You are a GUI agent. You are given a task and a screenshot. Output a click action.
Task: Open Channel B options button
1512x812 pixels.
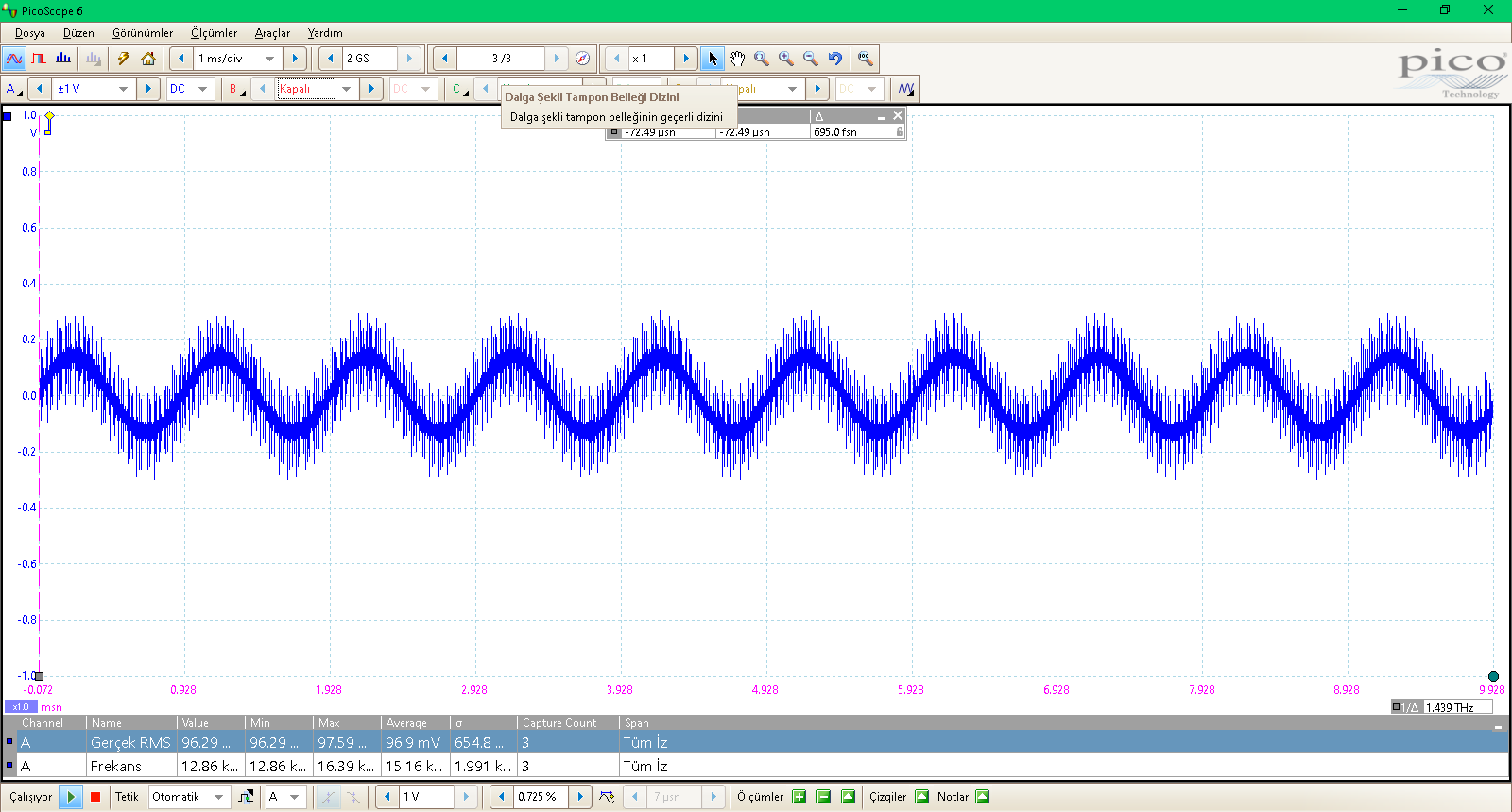(236, 89)
